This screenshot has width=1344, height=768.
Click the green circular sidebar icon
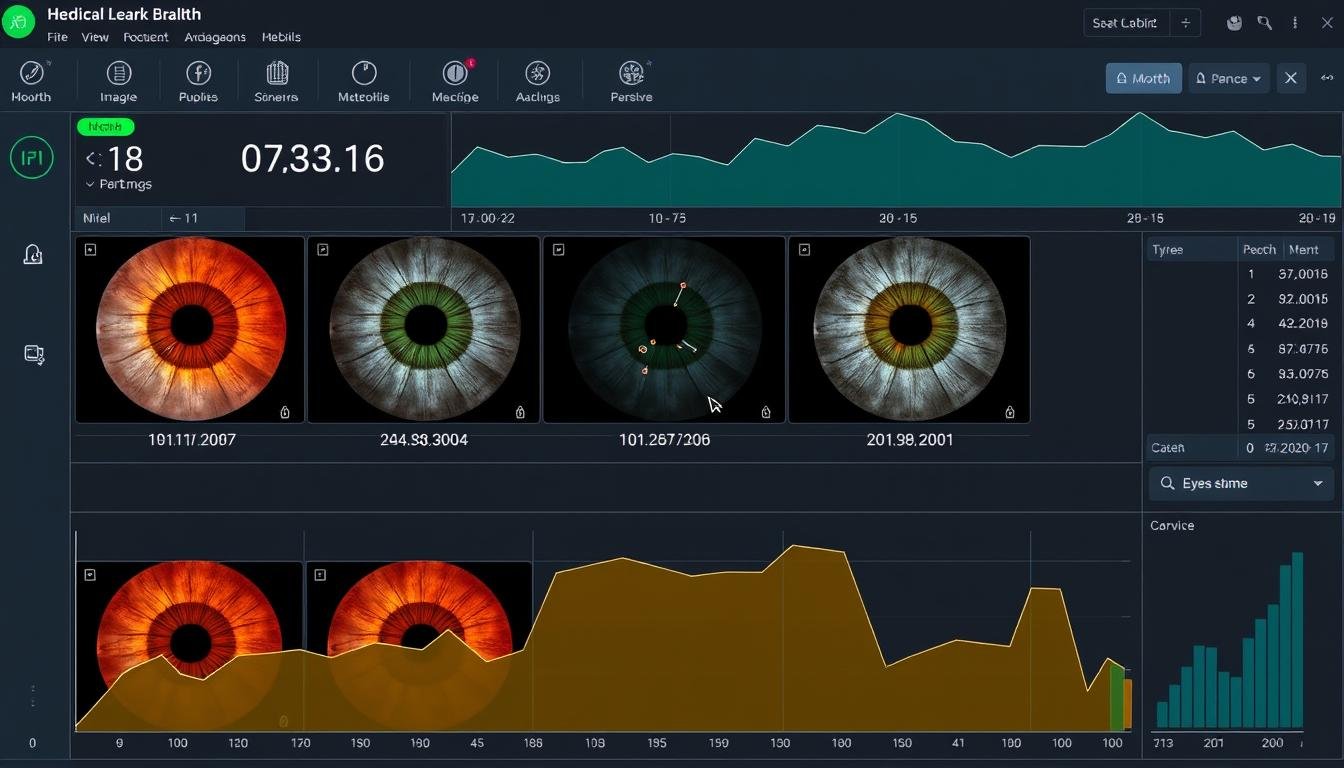(31, 158)
